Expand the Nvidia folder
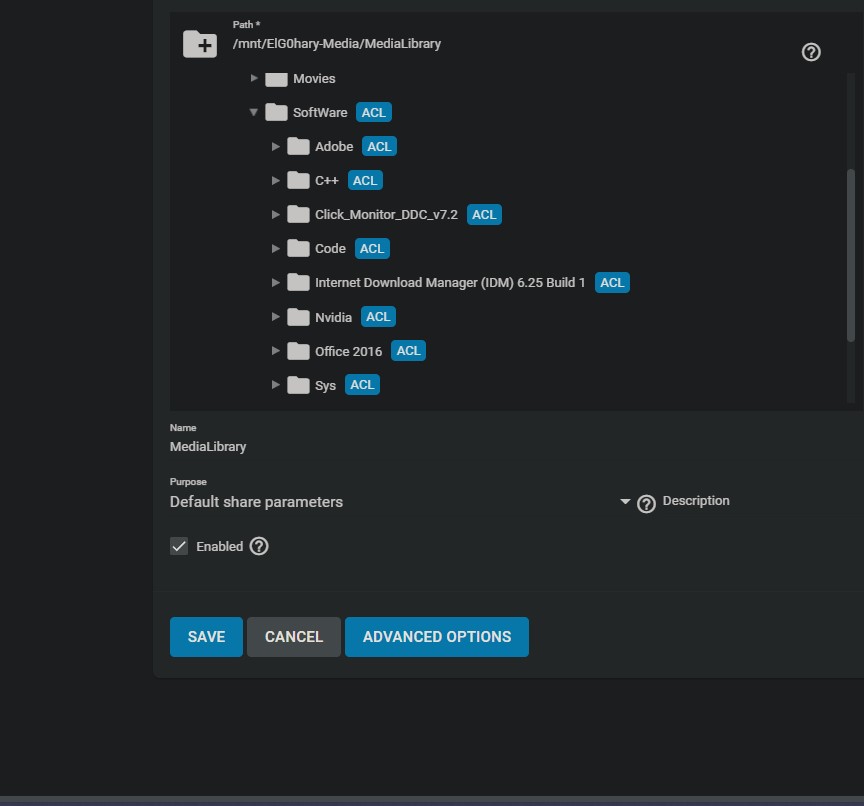Screen dimensions: 864x806 [276, 317]
